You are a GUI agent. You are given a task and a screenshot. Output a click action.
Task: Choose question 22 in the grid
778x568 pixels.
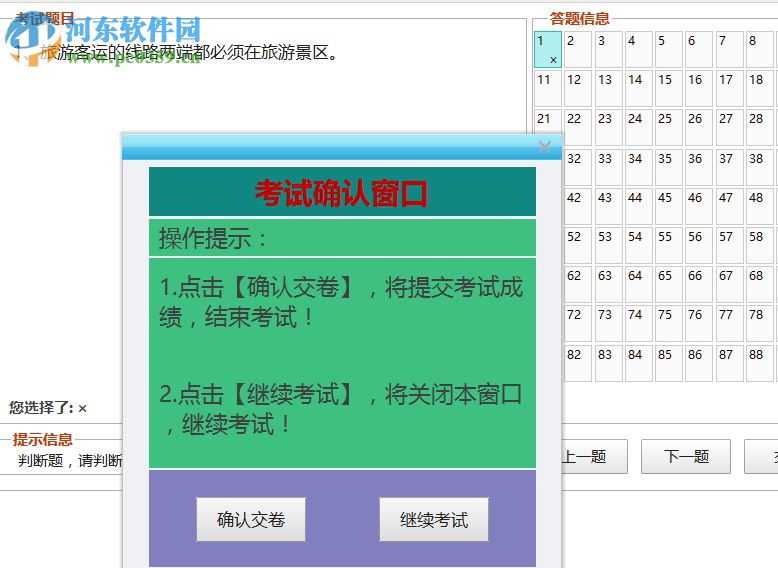pyautogui.click(x=578, y=128)
